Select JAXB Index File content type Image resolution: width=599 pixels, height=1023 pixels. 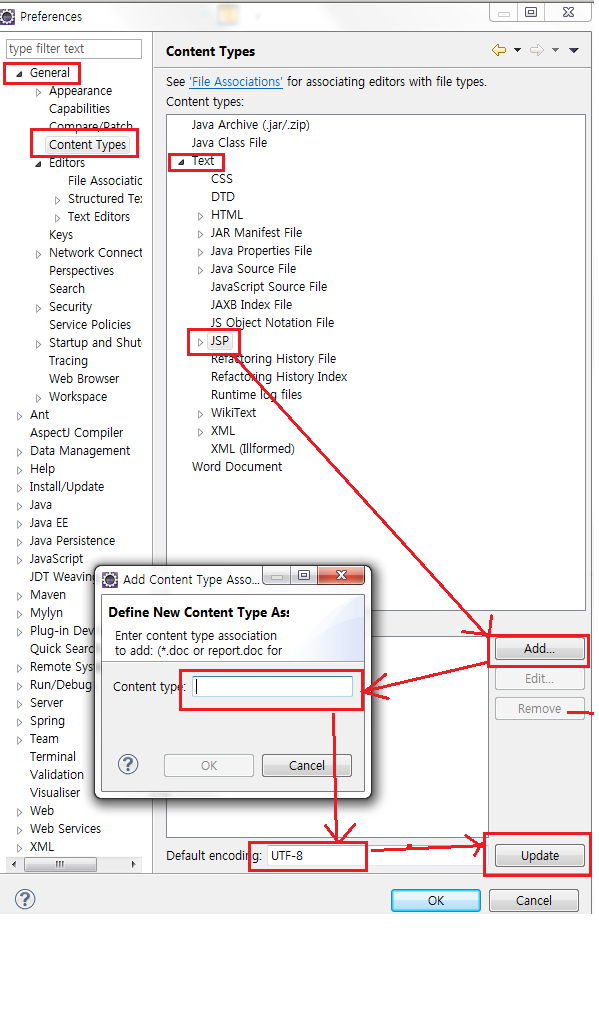point(251,305)
